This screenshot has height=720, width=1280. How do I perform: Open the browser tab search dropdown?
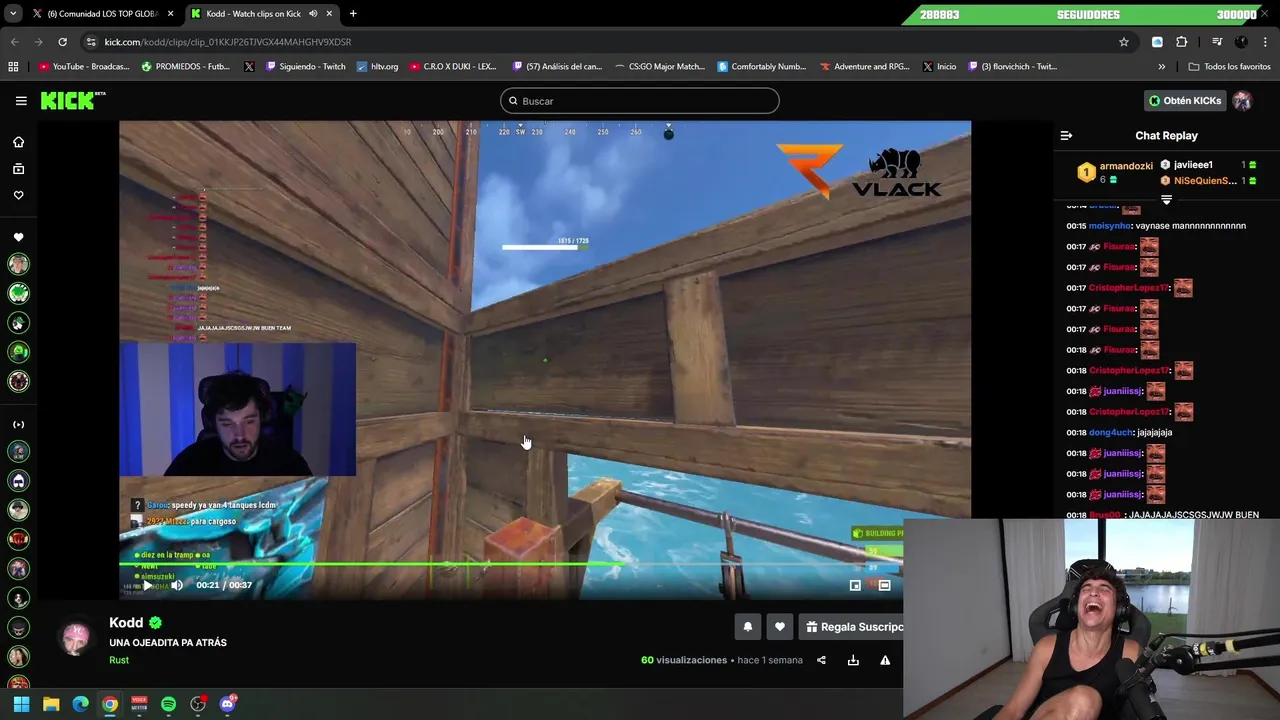(x=13, y=14)
